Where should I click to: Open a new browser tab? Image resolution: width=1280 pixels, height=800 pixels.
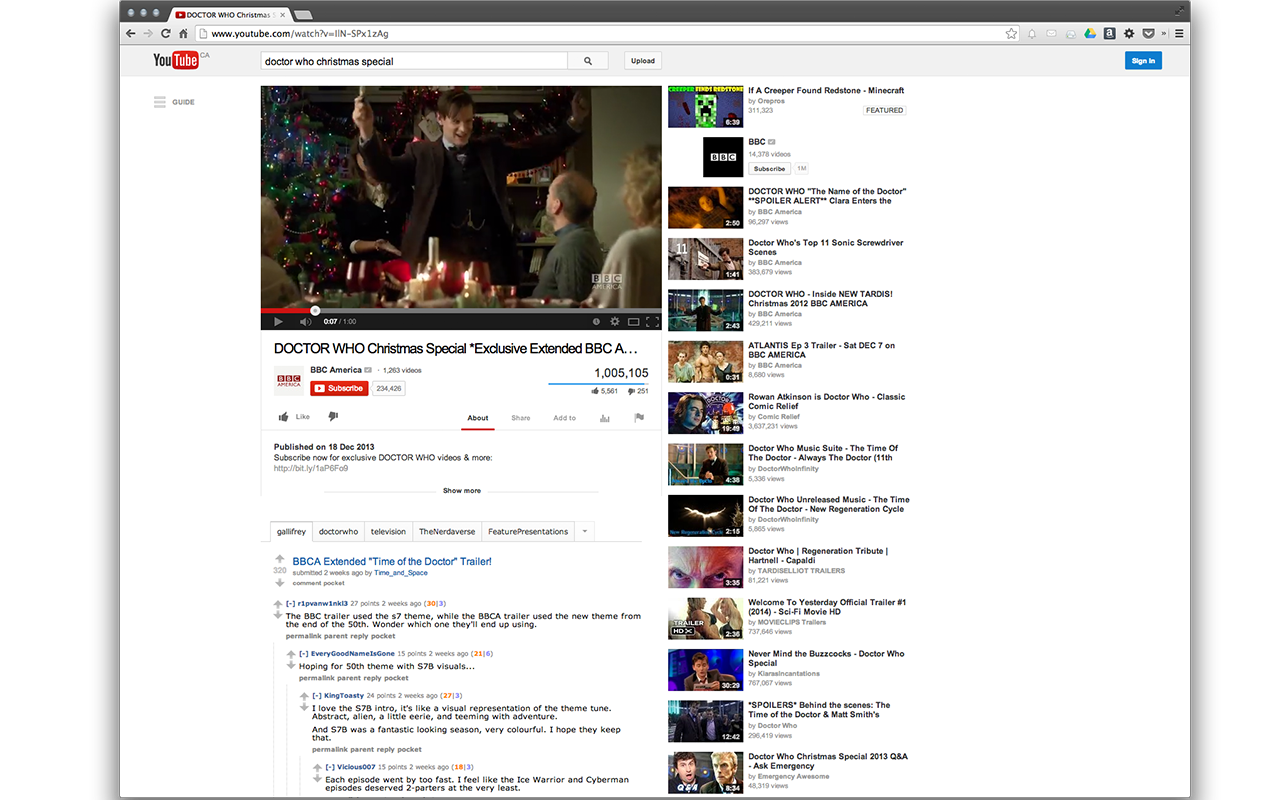303,14
